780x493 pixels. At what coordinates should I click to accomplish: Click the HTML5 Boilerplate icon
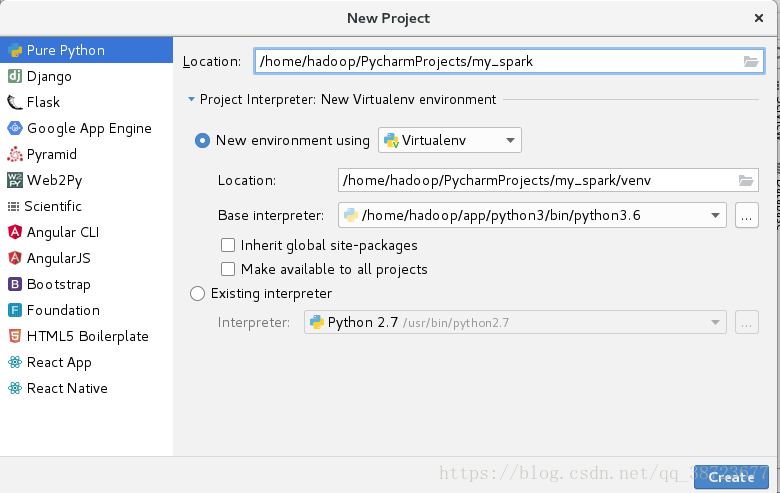(15, 336)
